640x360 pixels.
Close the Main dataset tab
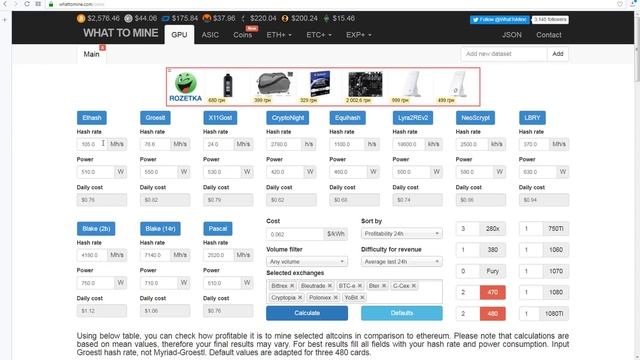click(x=102, y=48)
